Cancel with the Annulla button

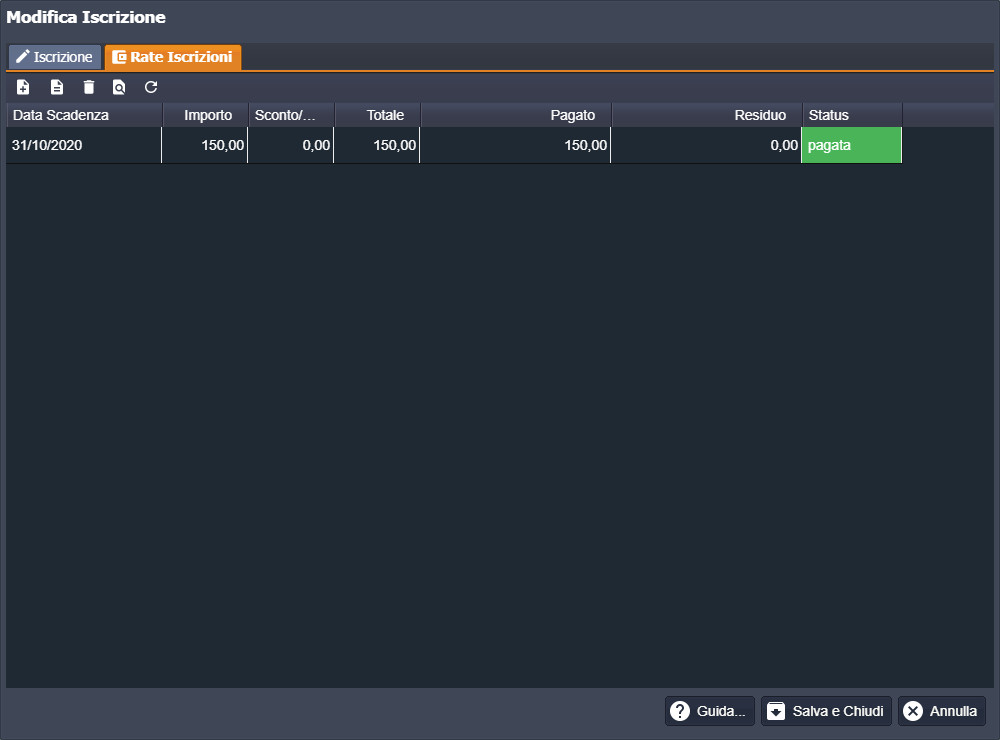(941, 711)
